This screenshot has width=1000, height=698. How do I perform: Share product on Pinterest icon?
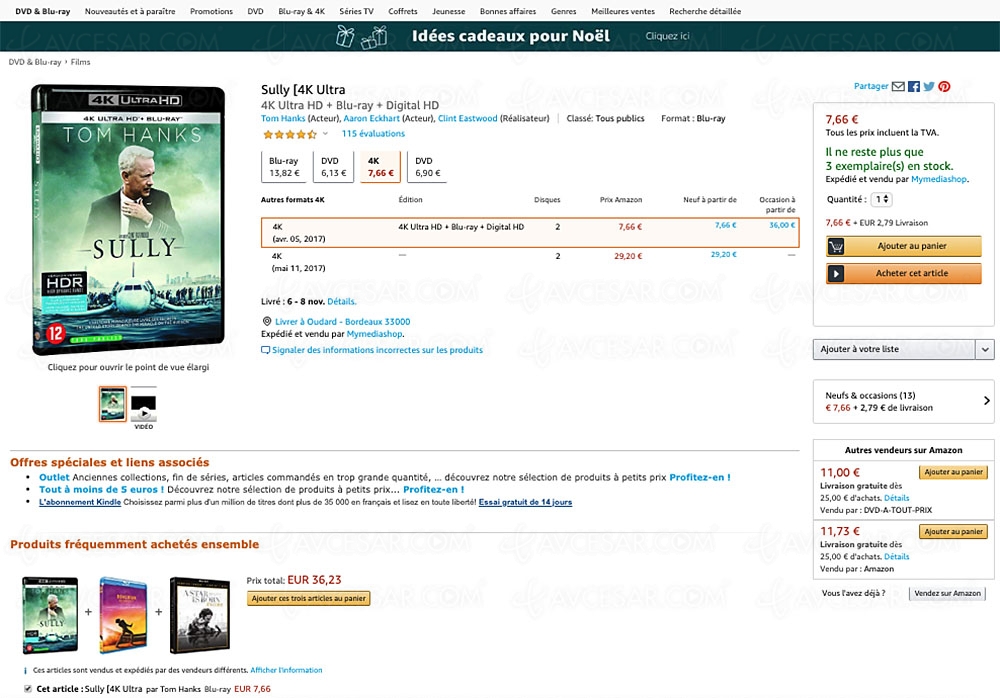[x=945, y=86]
